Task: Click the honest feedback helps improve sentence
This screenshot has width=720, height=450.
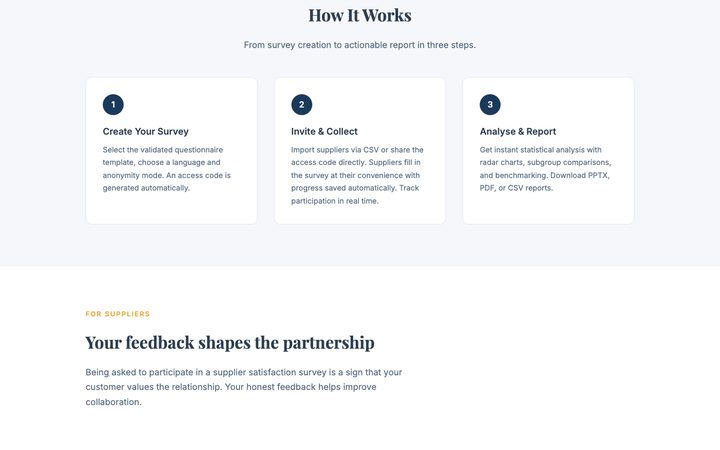Action: click(x=231, y=394)
